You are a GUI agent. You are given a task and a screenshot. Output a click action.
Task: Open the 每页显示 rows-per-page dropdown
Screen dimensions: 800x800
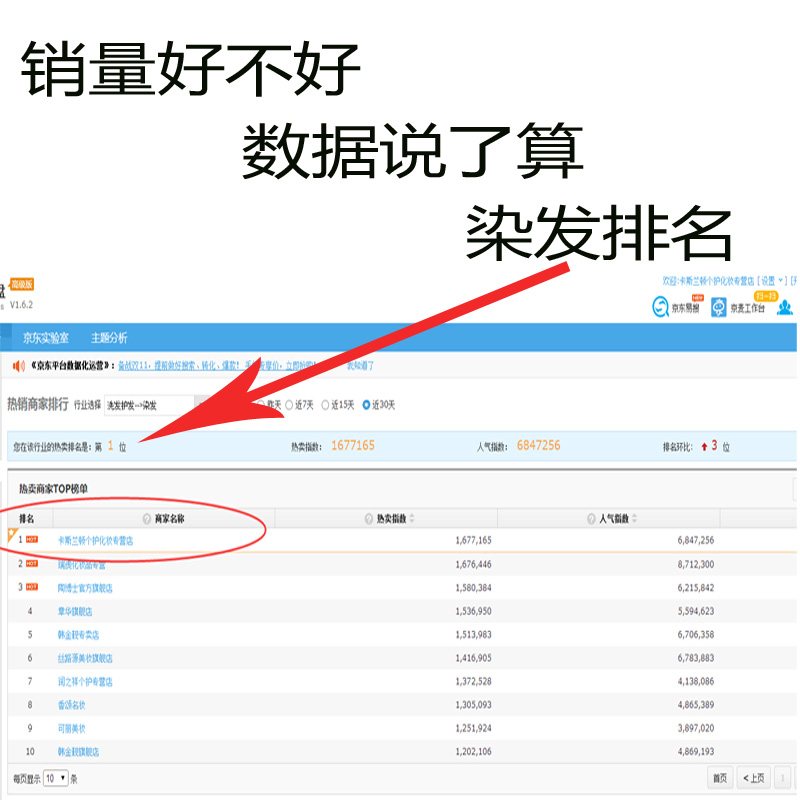(56, 779)
